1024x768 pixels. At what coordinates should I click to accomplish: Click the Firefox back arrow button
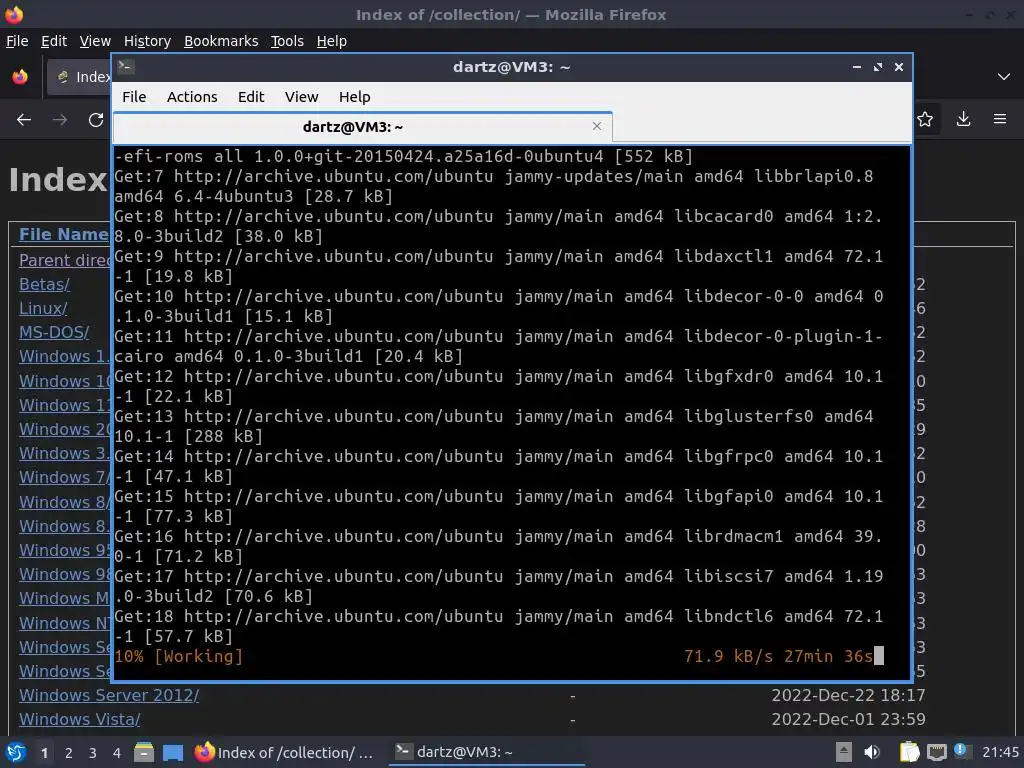[24, 120]
